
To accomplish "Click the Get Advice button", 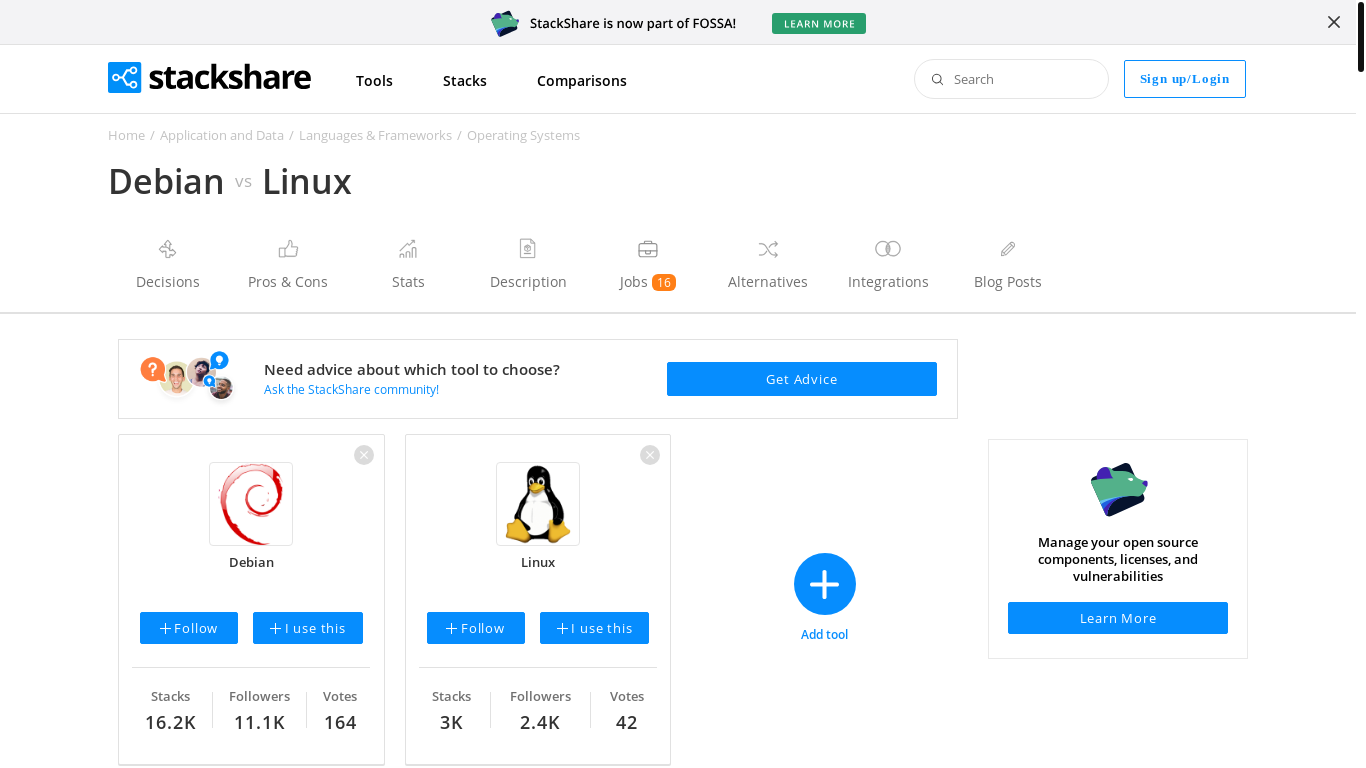I will [x=802, y=379].
